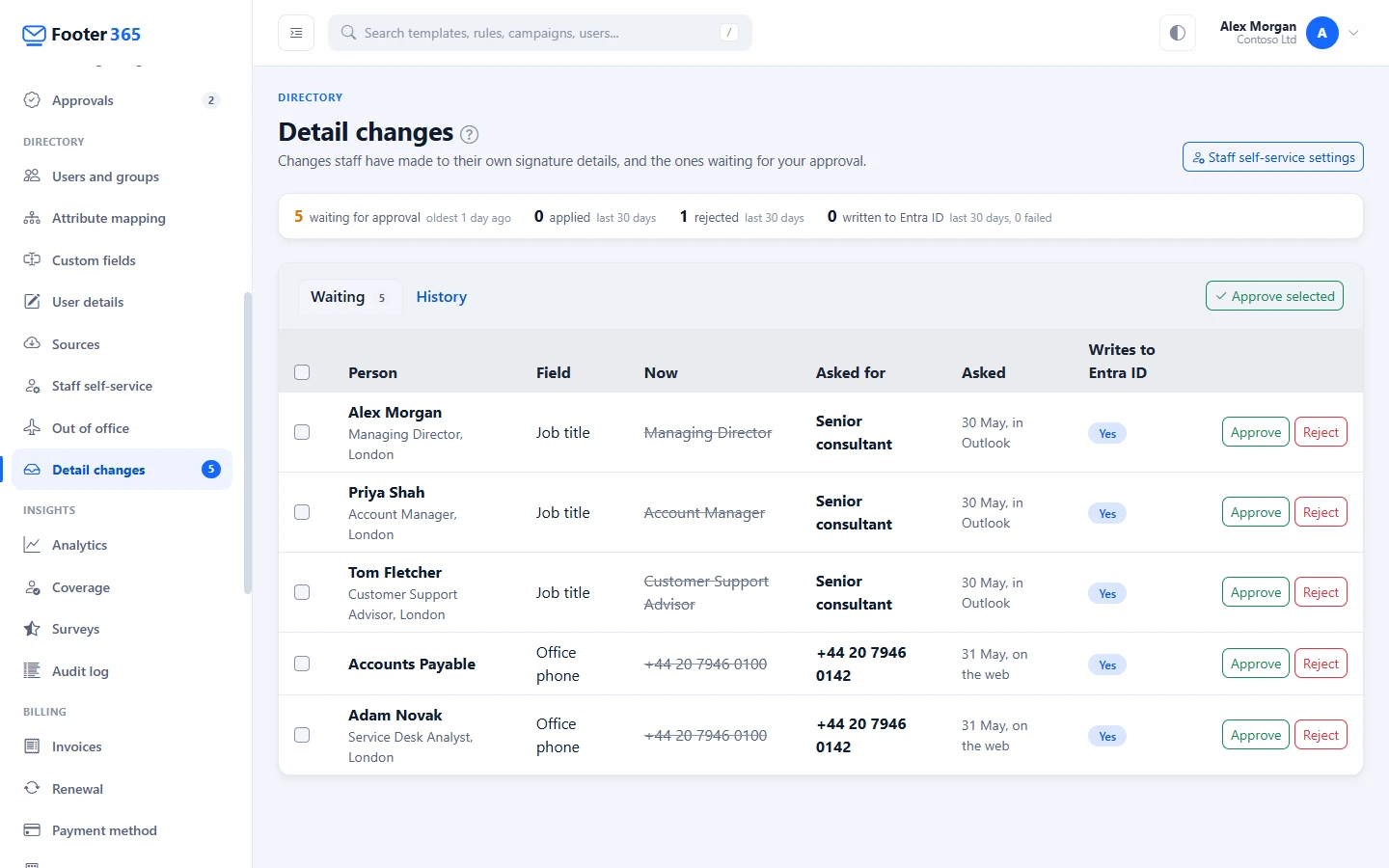Reject Accounts Payable office phone change
The image size is (1389, 868).
1321,664
